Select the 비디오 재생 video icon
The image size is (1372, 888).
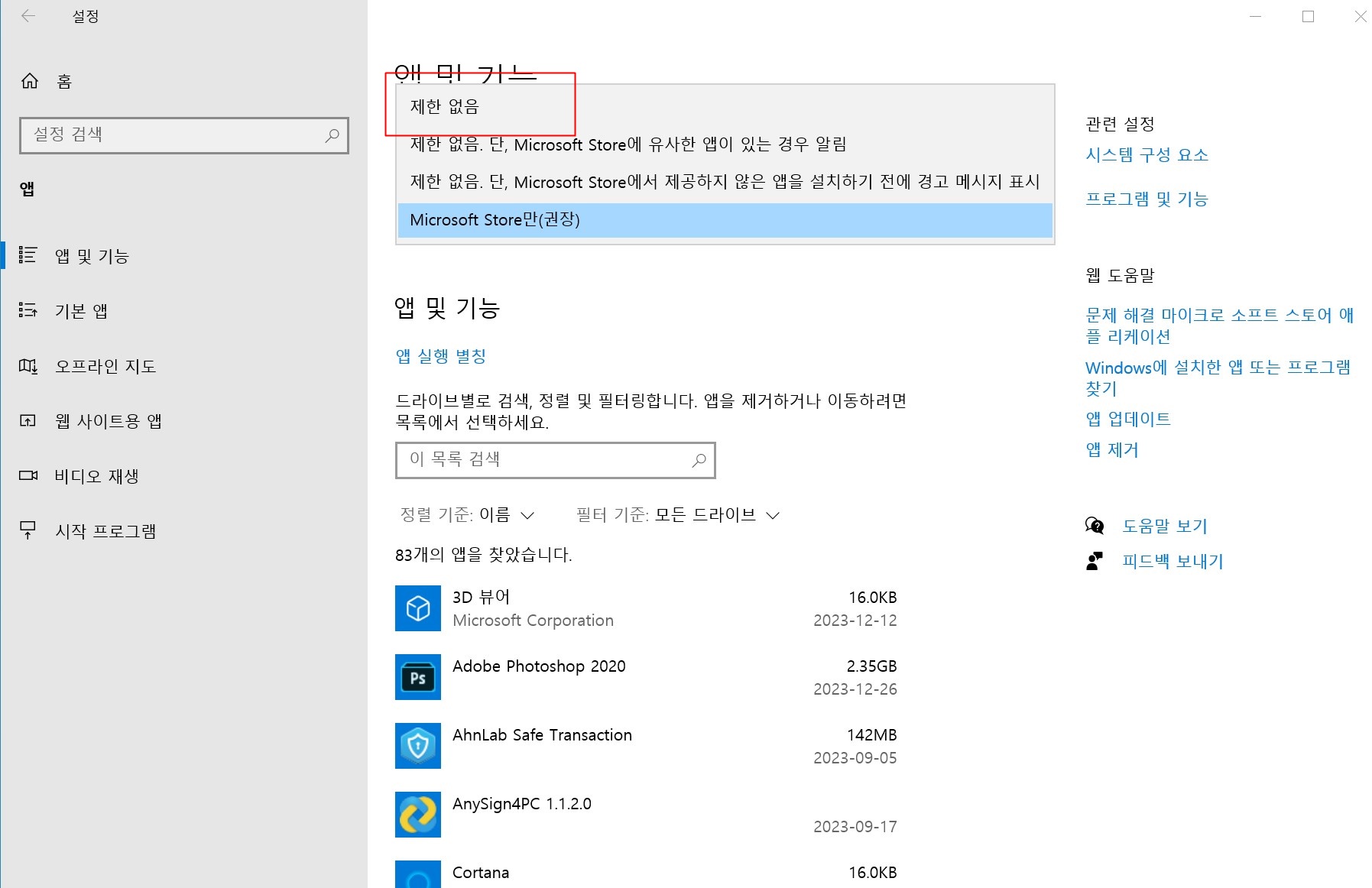(x=28, y=475)
